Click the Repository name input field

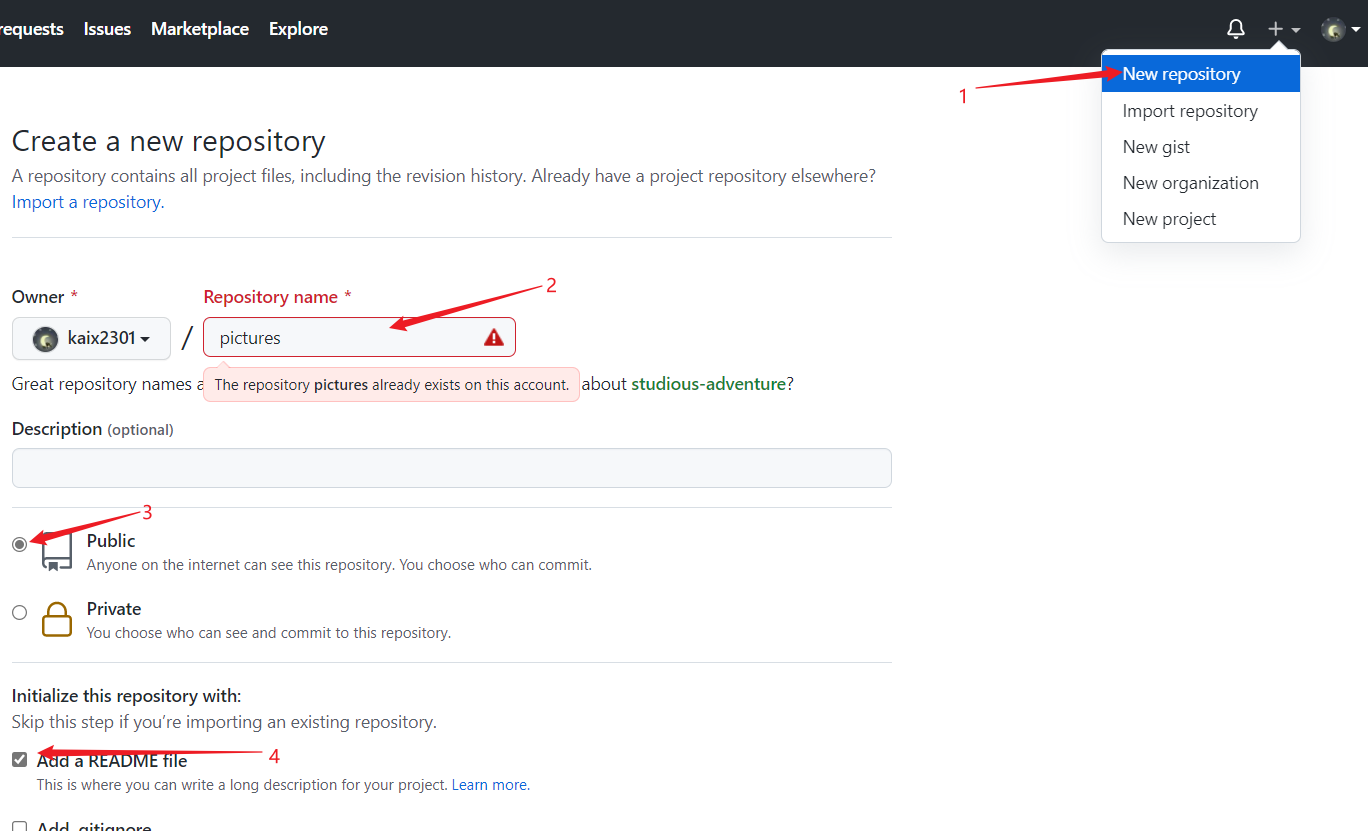pos(359,337)
